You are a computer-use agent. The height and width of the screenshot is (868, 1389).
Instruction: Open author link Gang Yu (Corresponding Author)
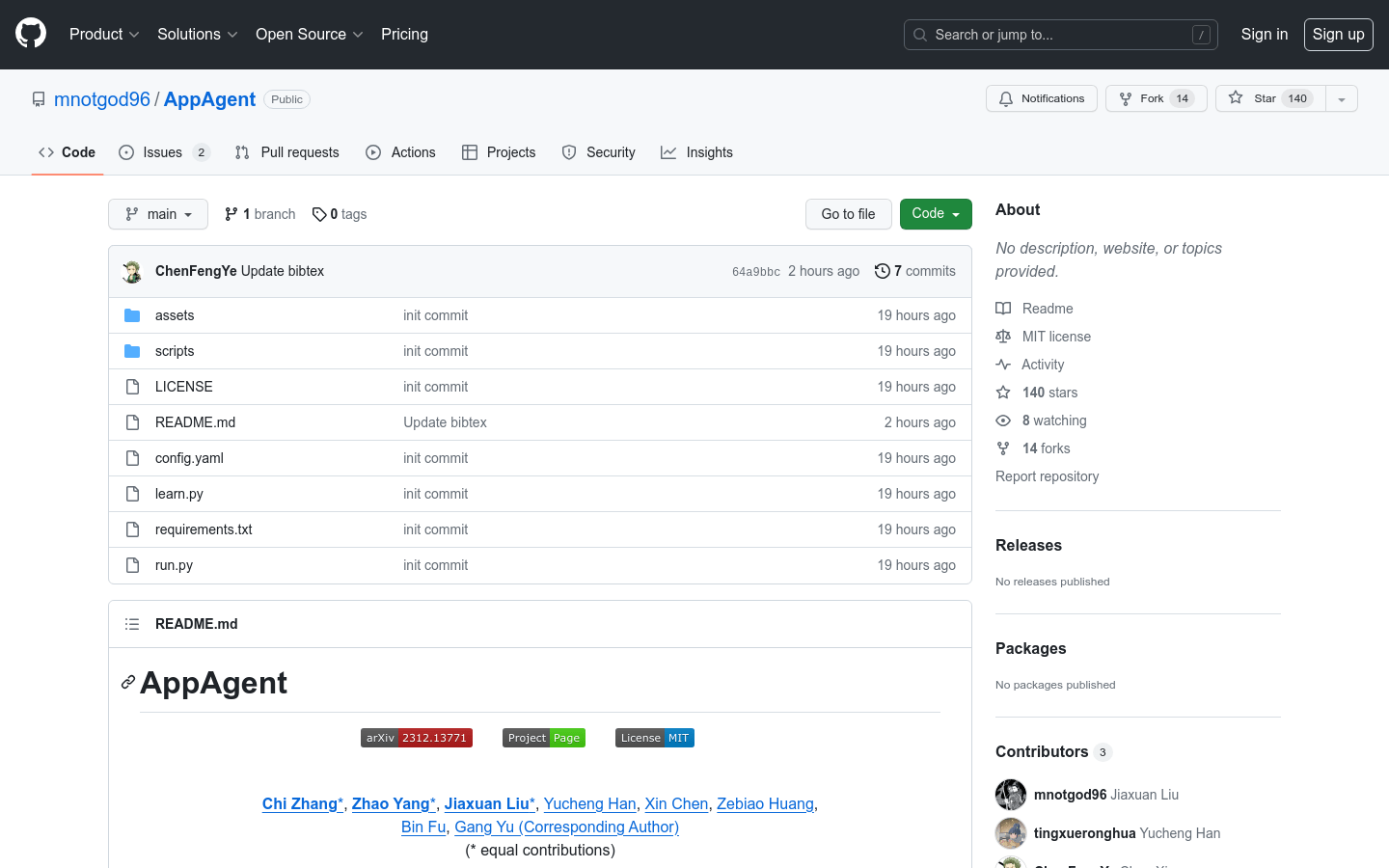(567, 827)
